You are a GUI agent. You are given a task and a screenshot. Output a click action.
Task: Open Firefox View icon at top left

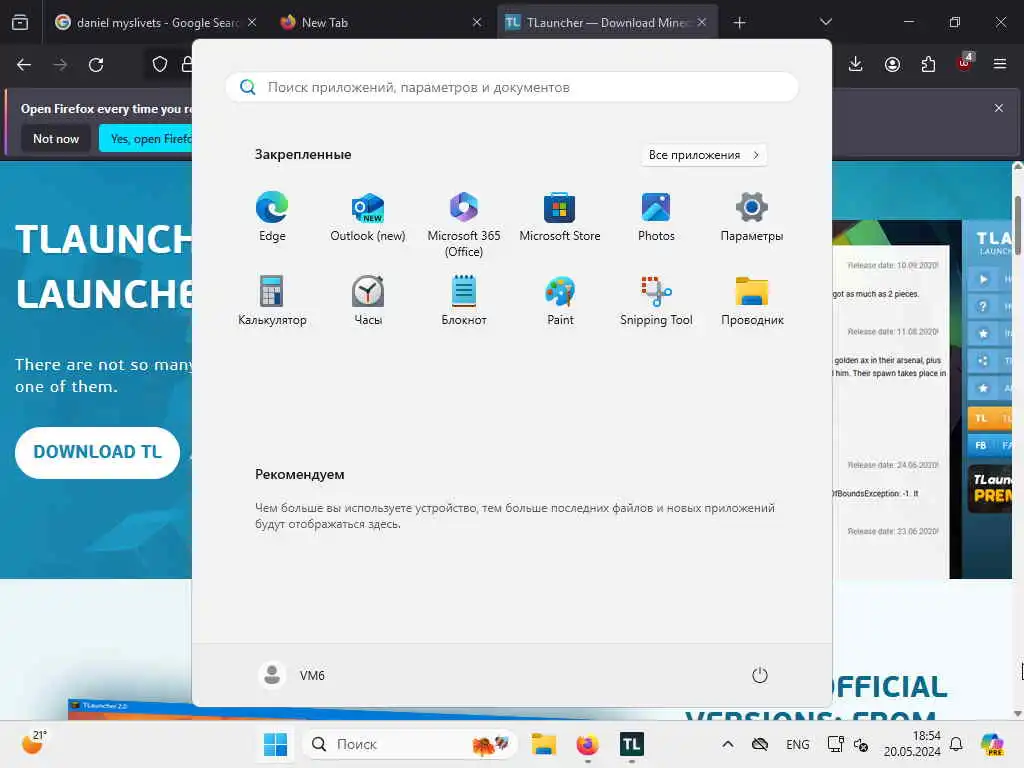coord(20,22)
